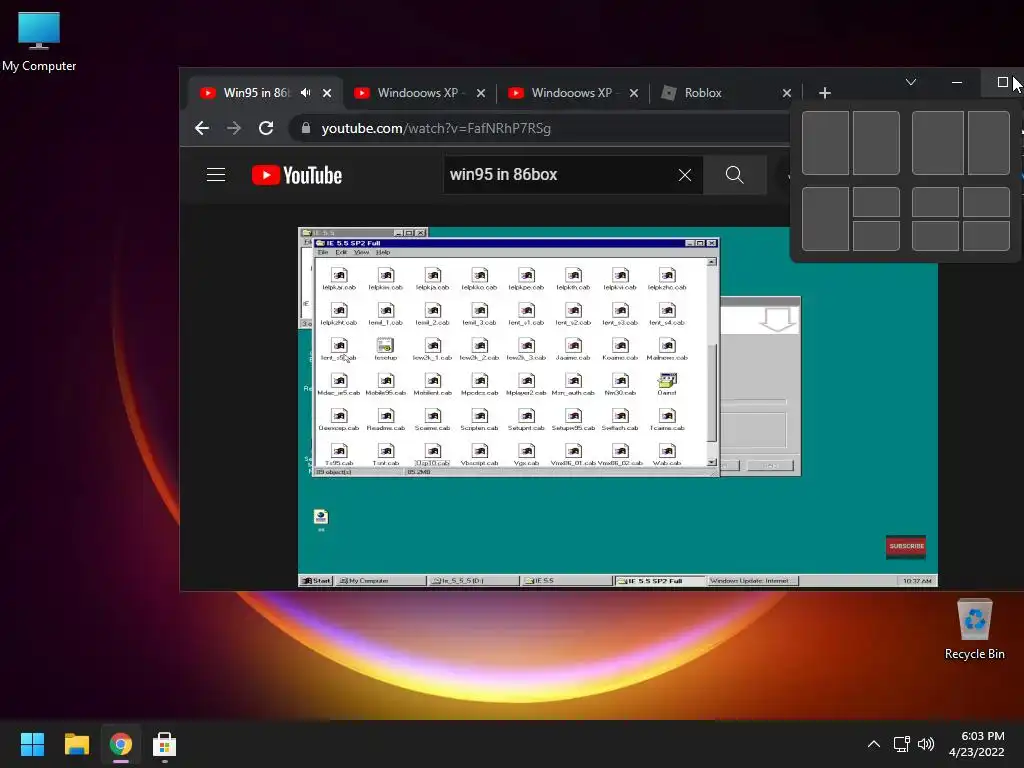Switch to the Win95 in 86box tab
Image resolution: width=1024 pixels, height=768 pixels.
click(x=256, y=93)
